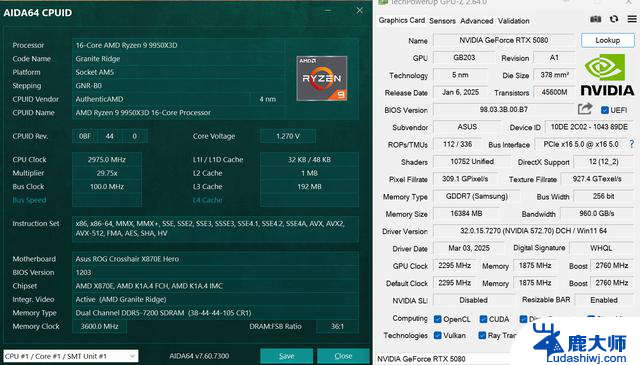This screenshot has width=640, height=365.
Task: Click the 960.0 GB/s bandwidth value
Action: coord(597,214)
